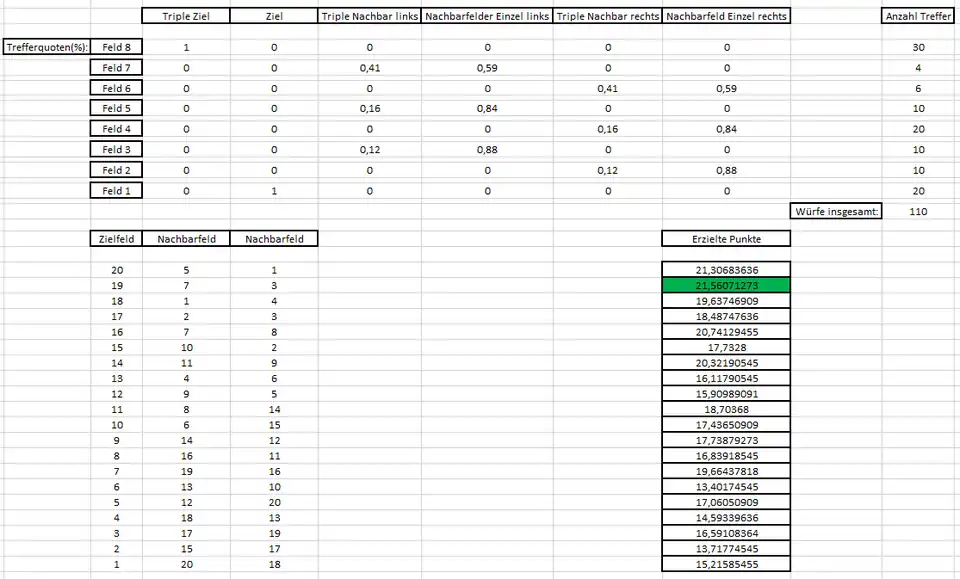This screenshot has width=960, height=579.
Task: Select the green highlighted cell 21,56071273
Action: (726, 285)
